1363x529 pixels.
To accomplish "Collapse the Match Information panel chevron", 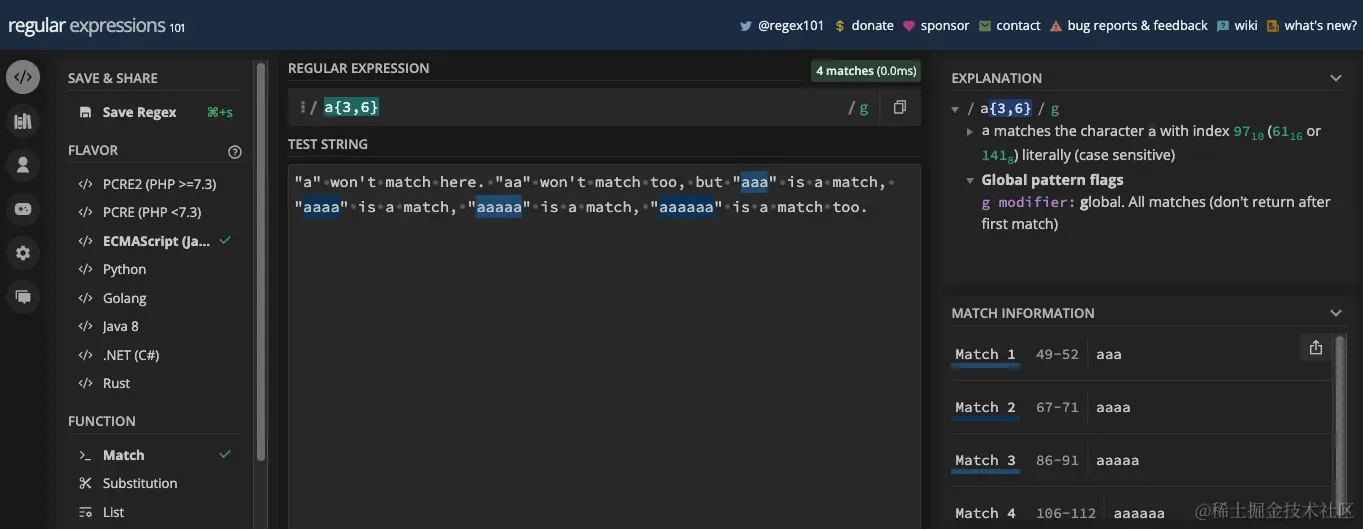I will [1336, 313].
